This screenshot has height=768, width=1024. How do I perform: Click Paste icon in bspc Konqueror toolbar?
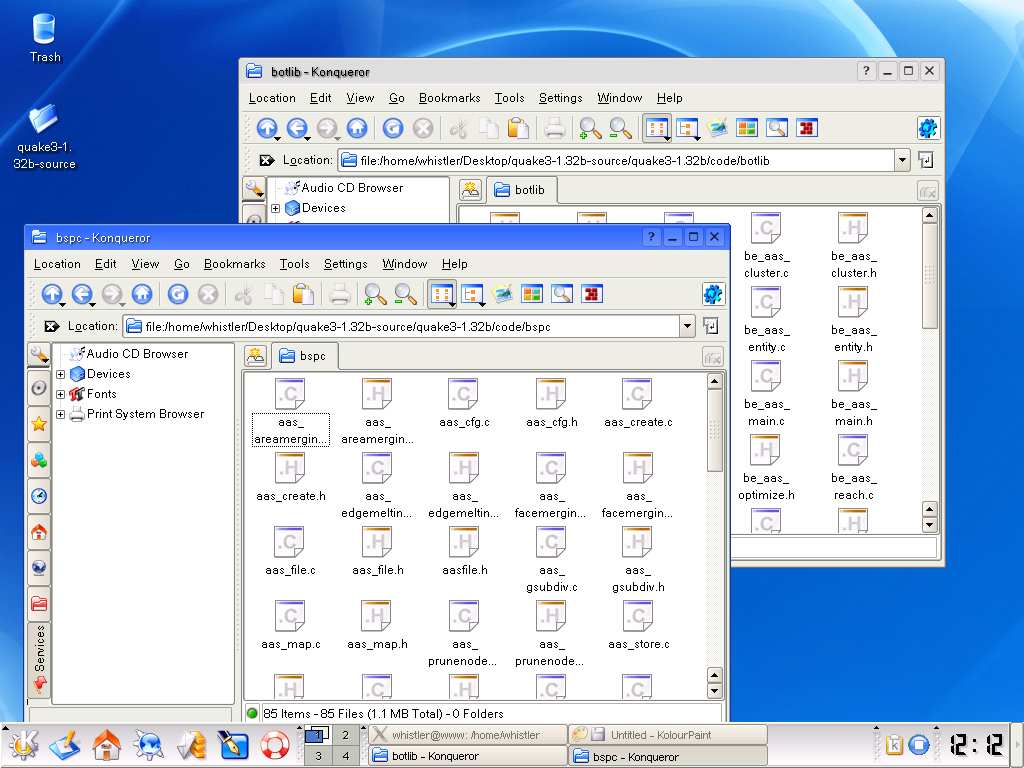tap(303, 295)
